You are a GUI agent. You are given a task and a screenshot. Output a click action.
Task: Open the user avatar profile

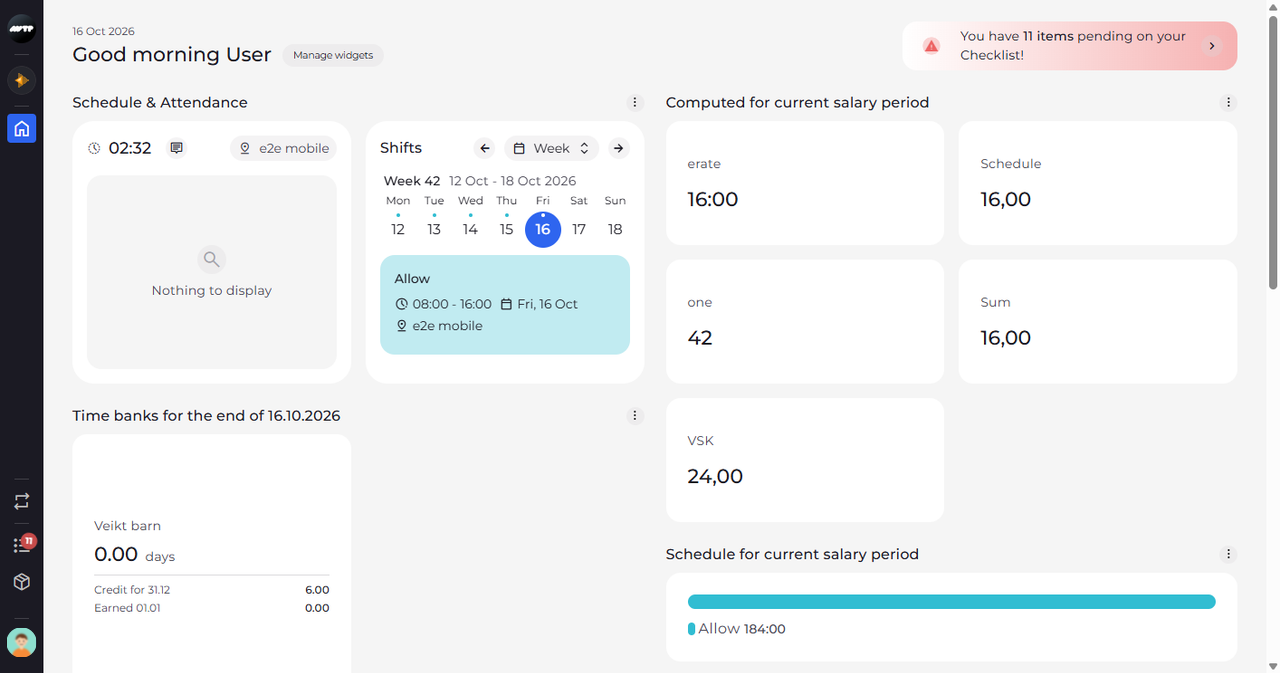pyautogui.click(x=22, y=642)
